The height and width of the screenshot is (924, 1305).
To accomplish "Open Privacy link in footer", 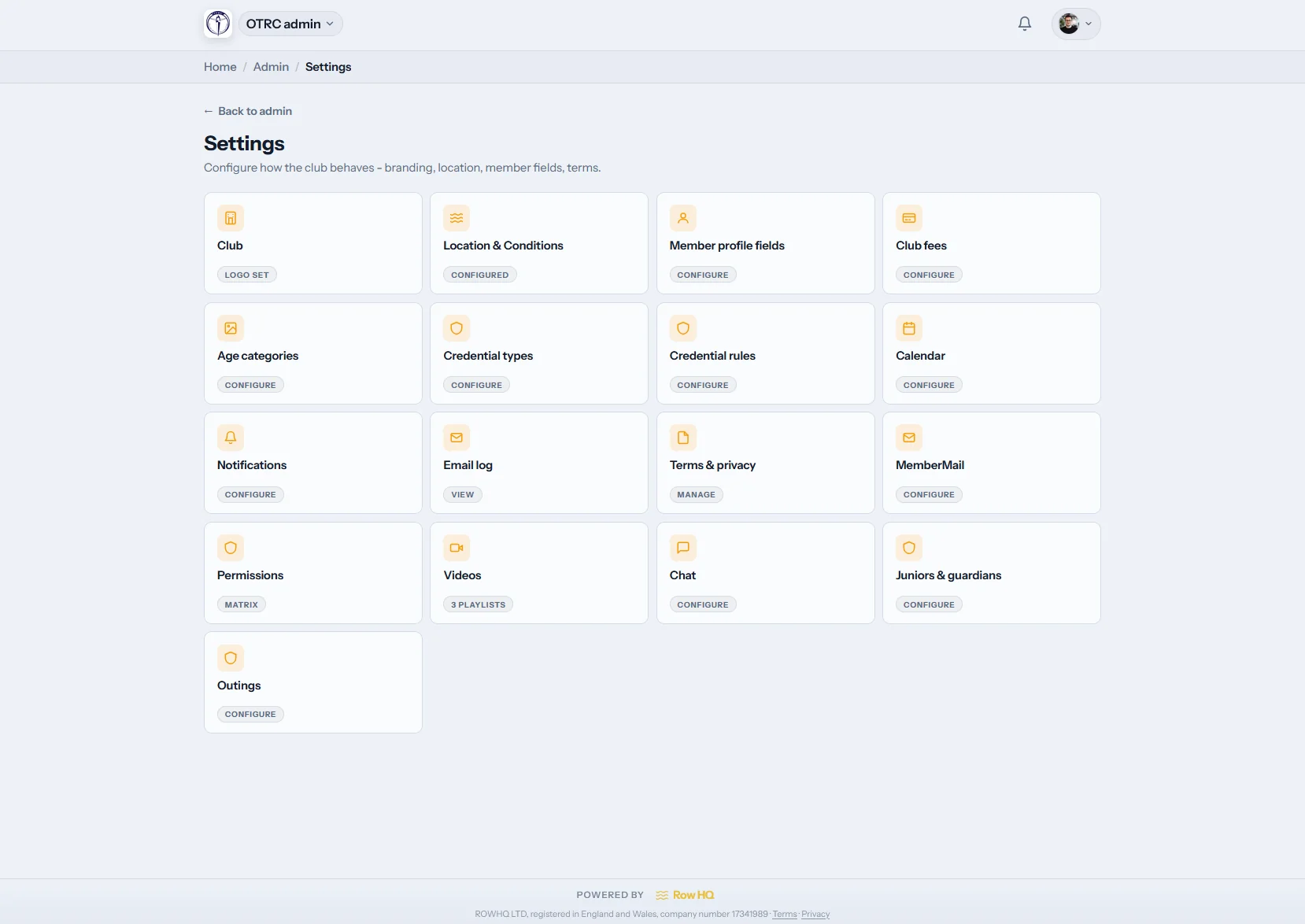I will point(815,914).
